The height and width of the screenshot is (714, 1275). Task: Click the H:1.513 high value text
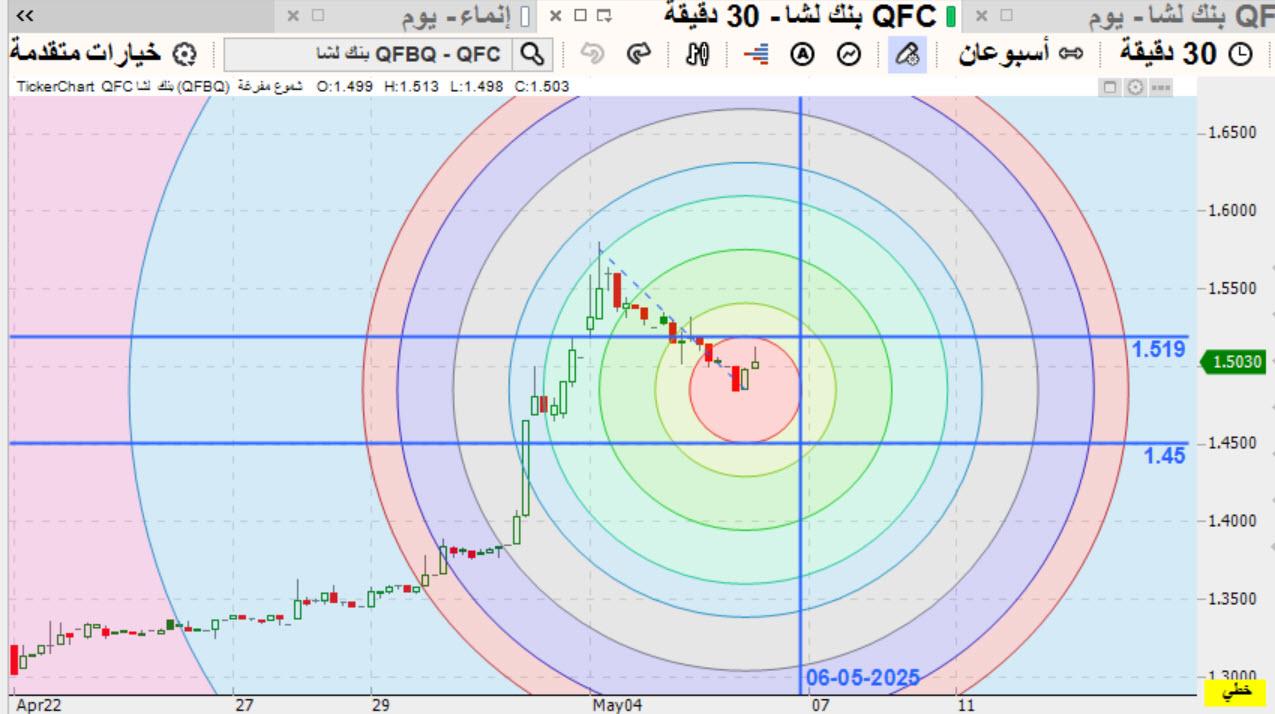[x=411, y=87]
